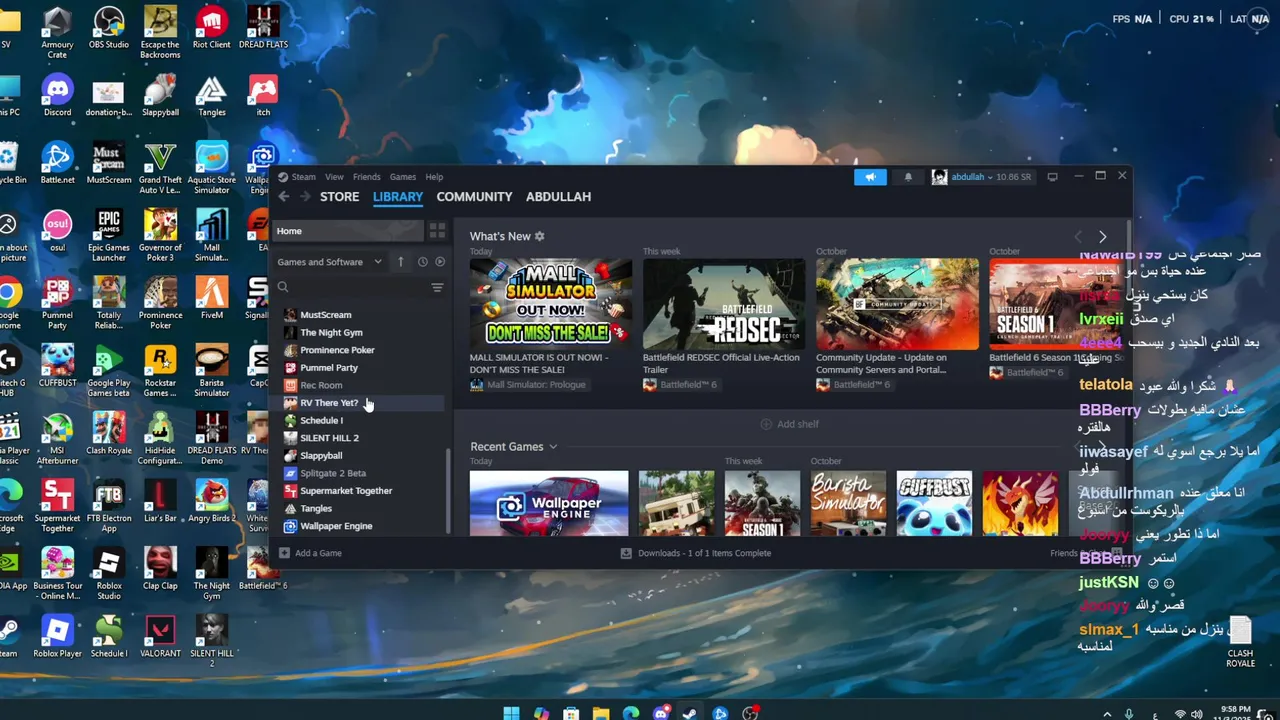The image size is (1280, 720).
Task: Open the View menu
Action: click(x=334, y=177)
